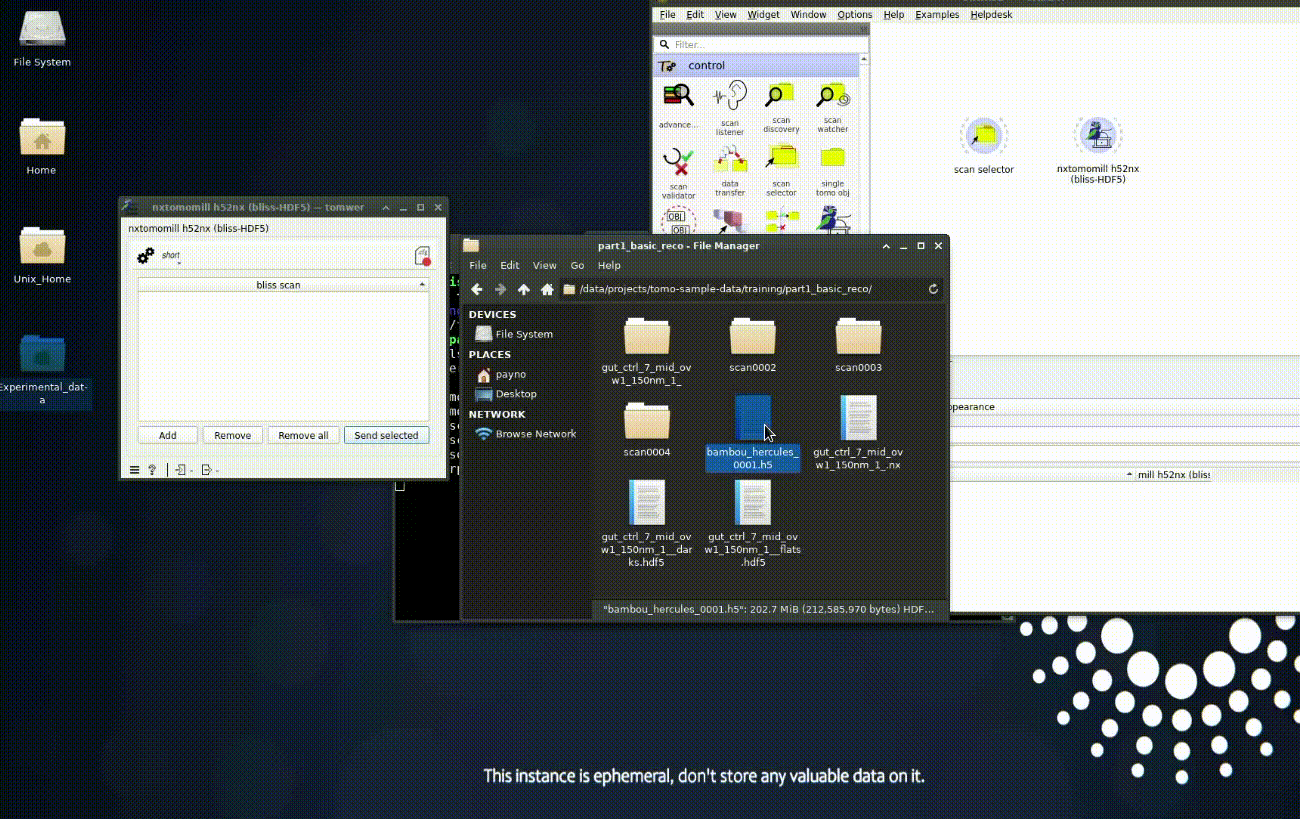
Task: Open the Home desktop folder icon
Action: [42, 146]
